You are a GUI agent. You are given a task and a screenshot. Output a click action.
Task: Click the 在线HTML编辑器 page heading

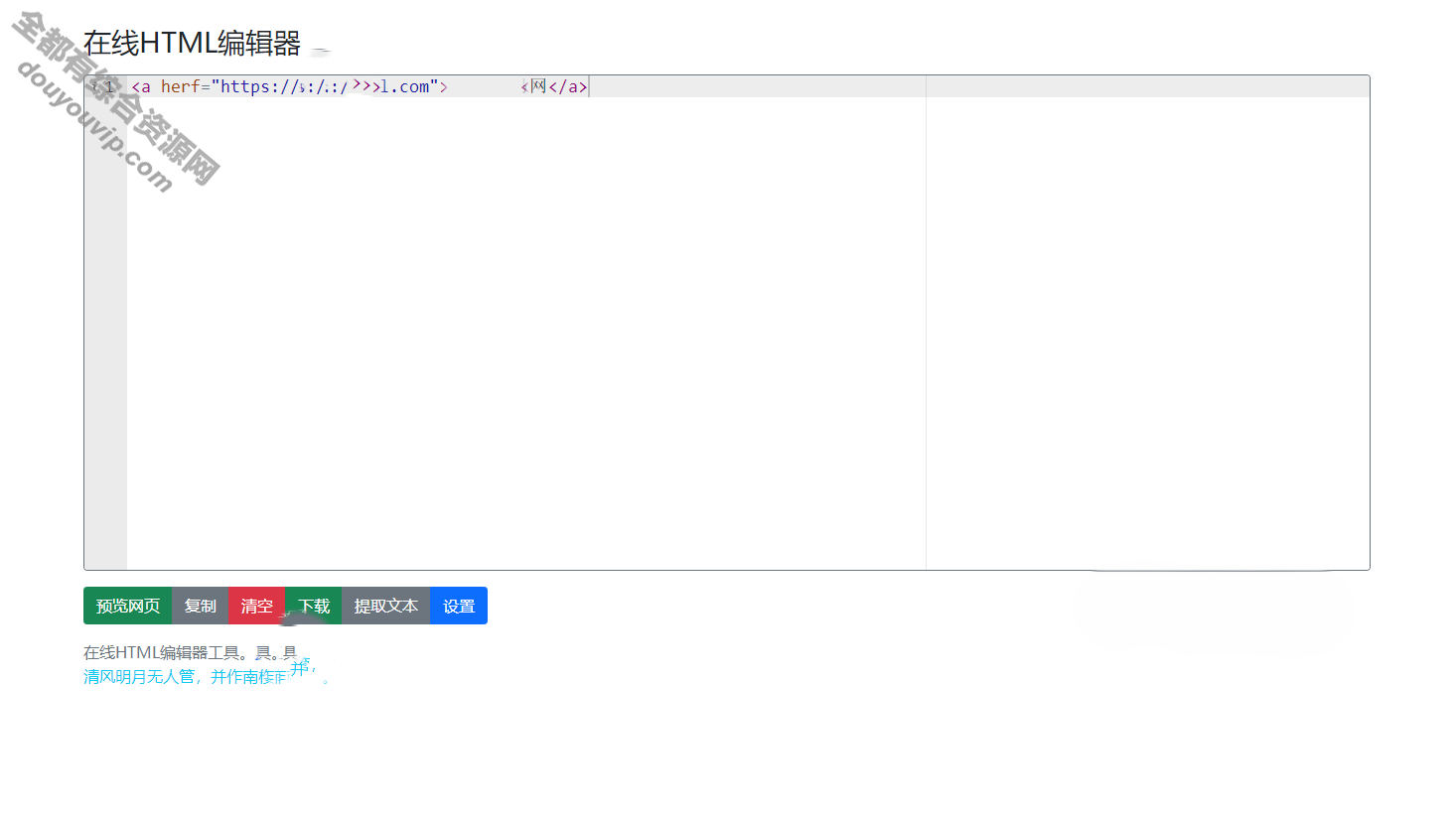click(x=192, y=43)
